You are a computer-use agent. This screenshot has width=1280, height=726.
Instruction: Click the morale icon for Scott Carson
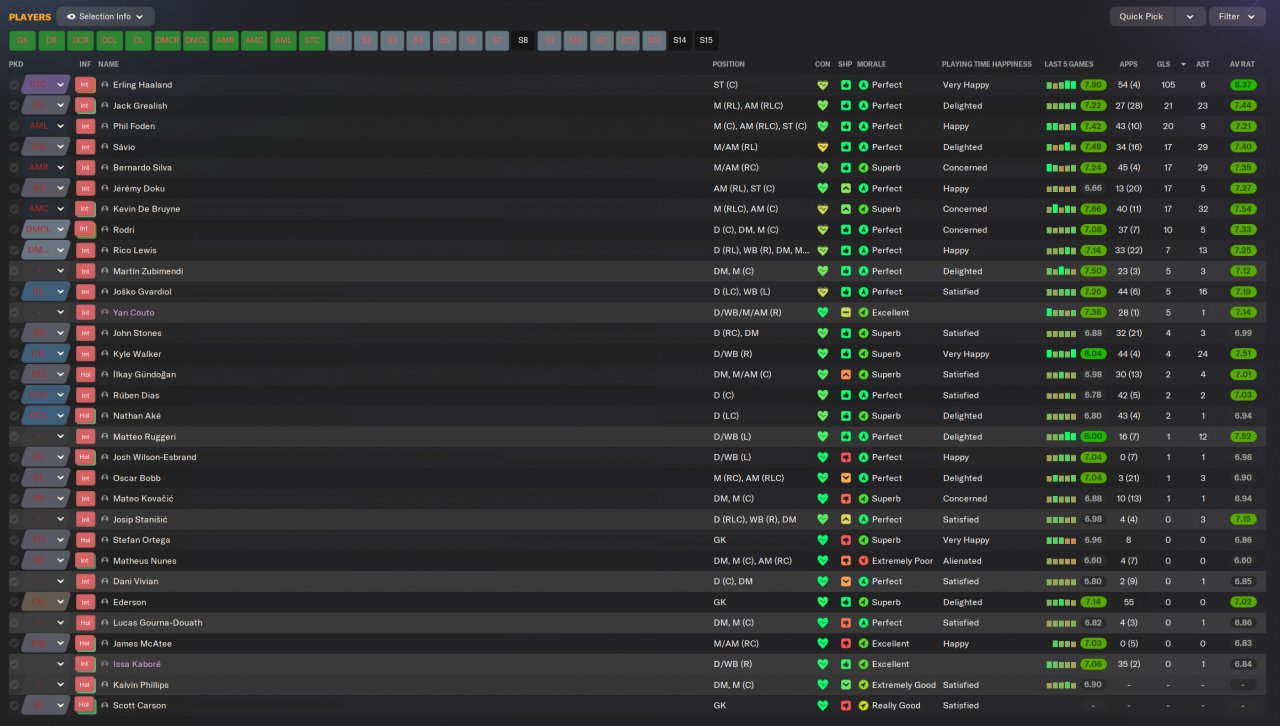tap(864, 706)
